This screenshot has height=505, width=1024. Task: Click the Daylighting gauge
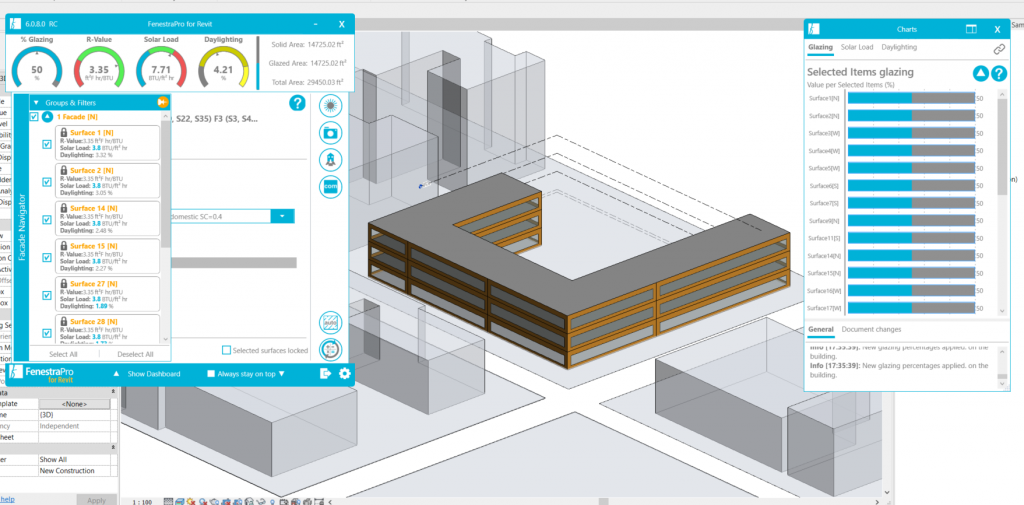[x=223, y=67]
